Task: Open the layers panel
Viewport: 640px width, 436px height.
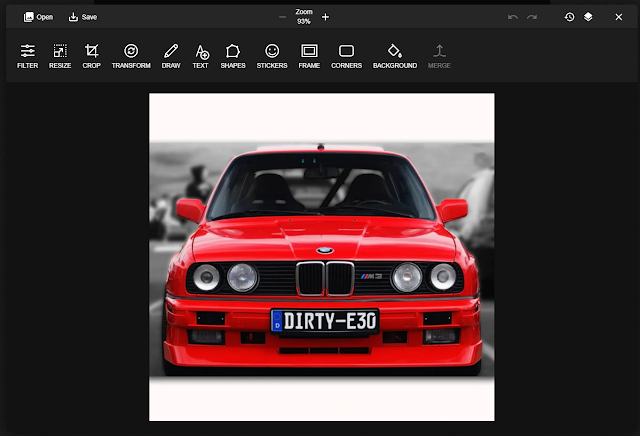Action: [588, 17]
